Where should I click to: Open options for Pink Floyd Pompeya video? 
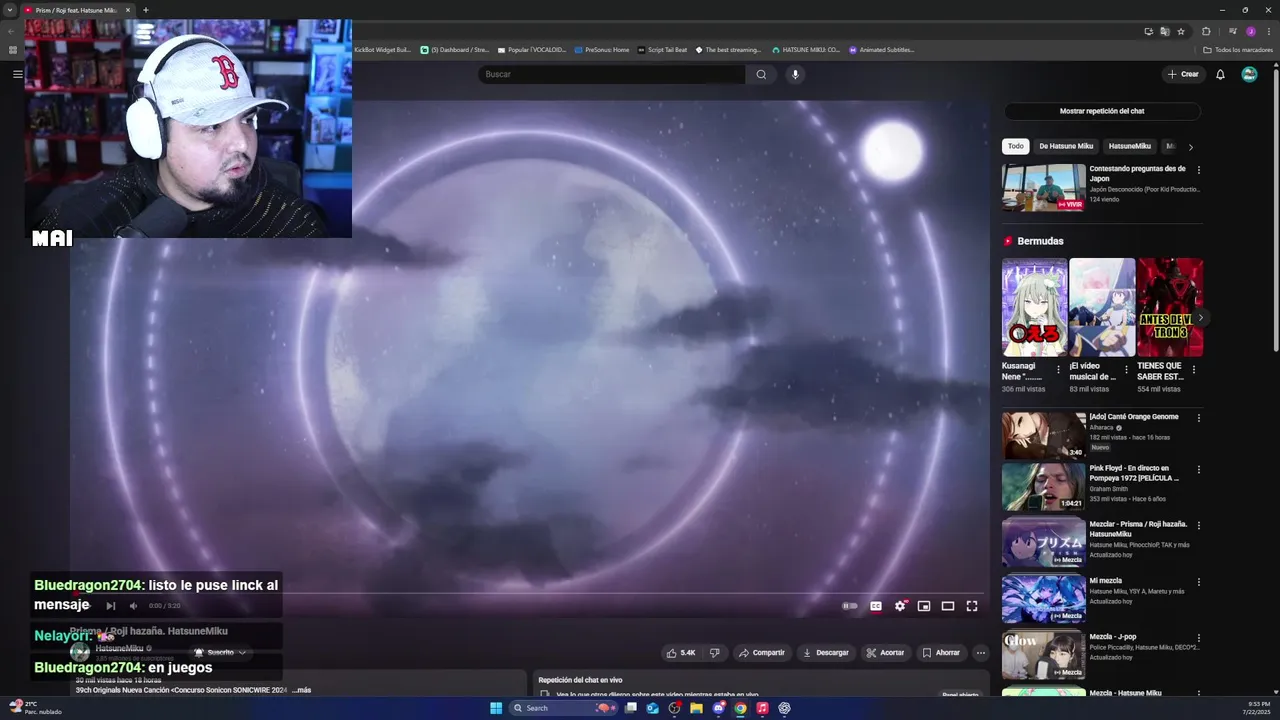coord(1199,469)
